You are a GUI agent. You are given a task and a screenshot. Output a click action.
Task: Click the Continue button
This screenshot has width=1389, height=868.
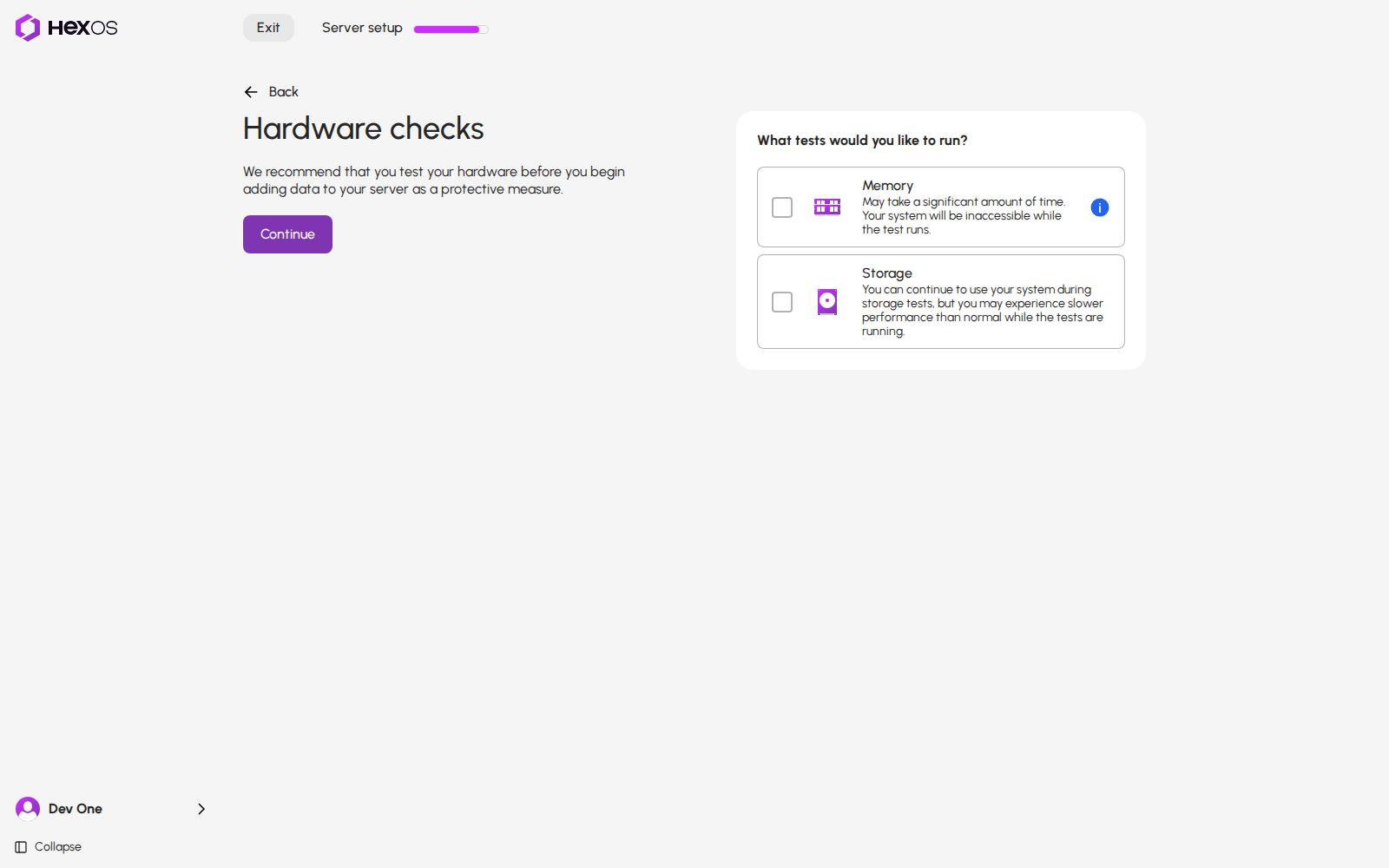287,234
